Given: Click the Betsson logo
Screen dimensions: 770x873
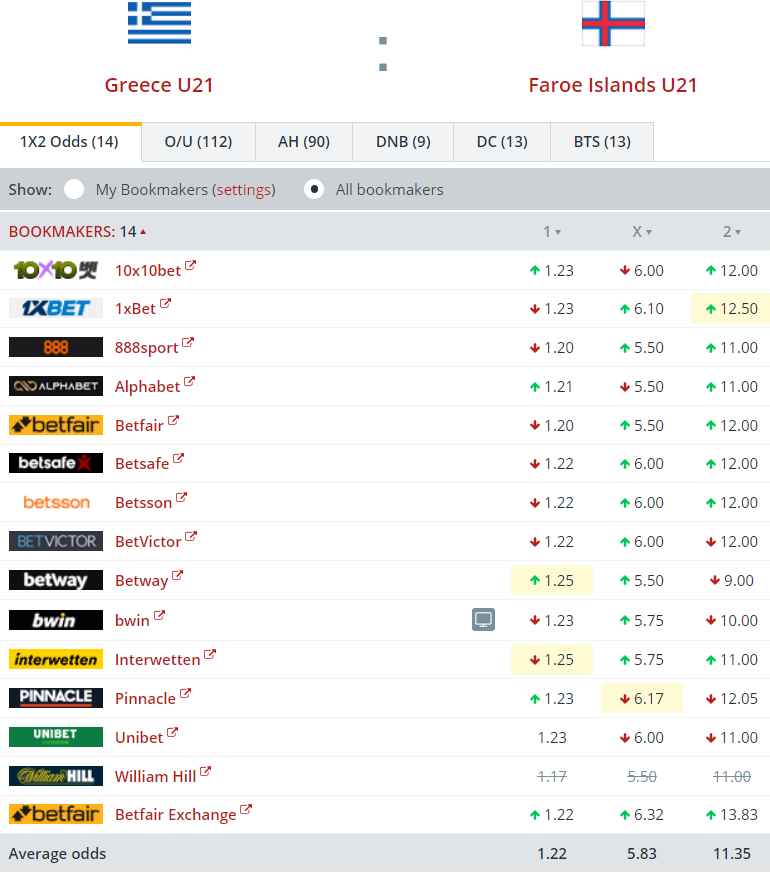Looking at the screenshot, I should 56,502.
